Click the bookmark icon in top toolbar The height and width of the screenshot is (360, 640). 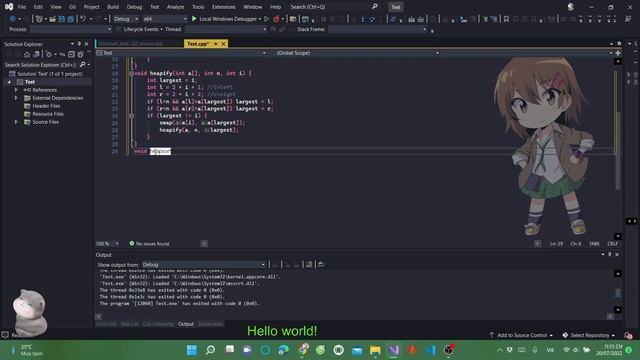tap(506, 19)
